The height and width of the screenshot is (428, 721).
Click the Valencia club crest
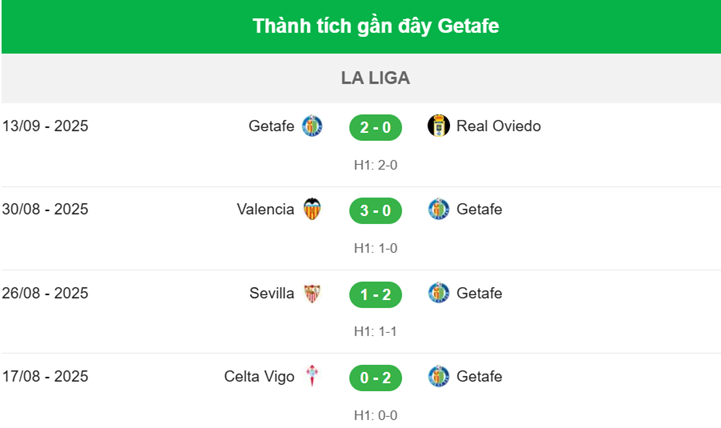tap(312, 210)
